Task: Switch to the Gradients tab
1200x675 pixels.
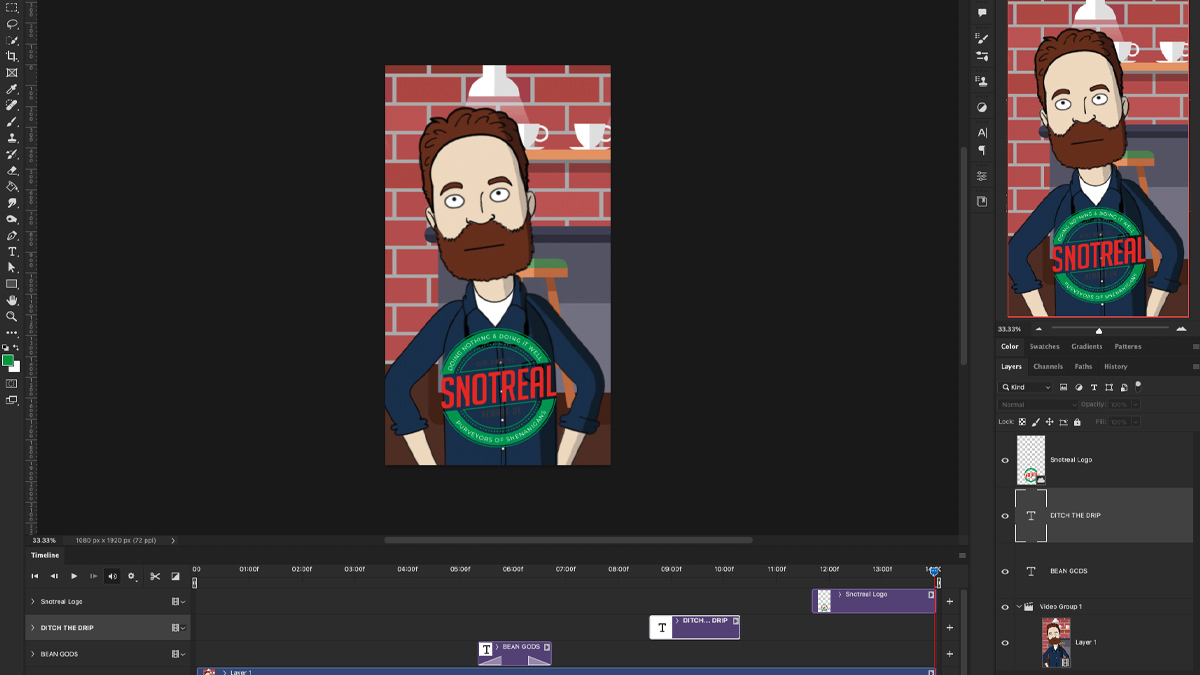Action: pos(1087,346)
